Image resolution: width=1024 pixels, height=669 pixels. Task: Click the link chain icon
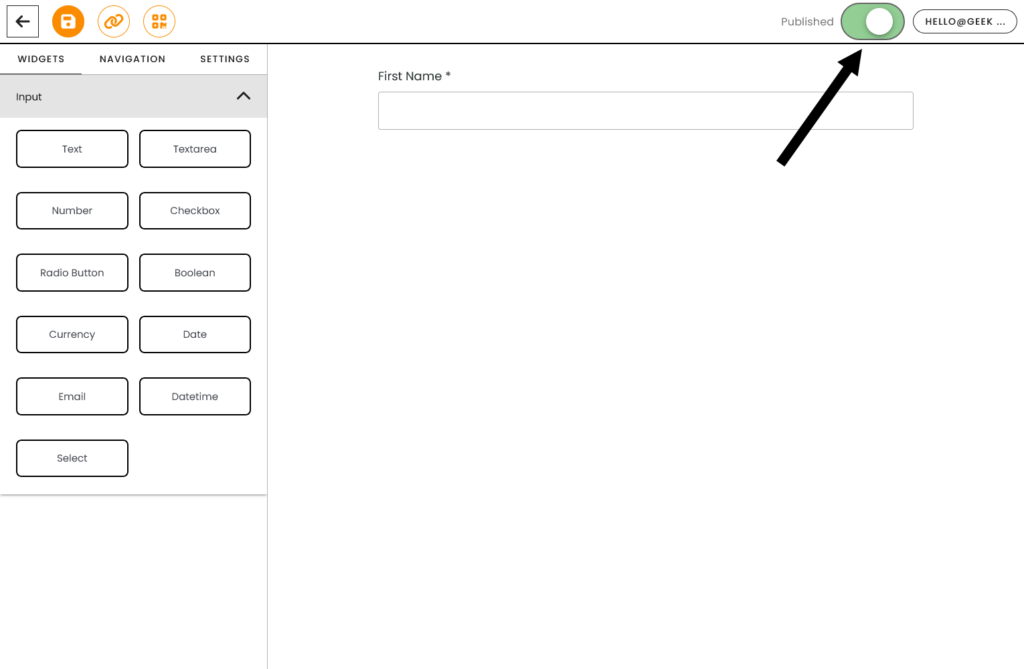(x=113, y=21)
